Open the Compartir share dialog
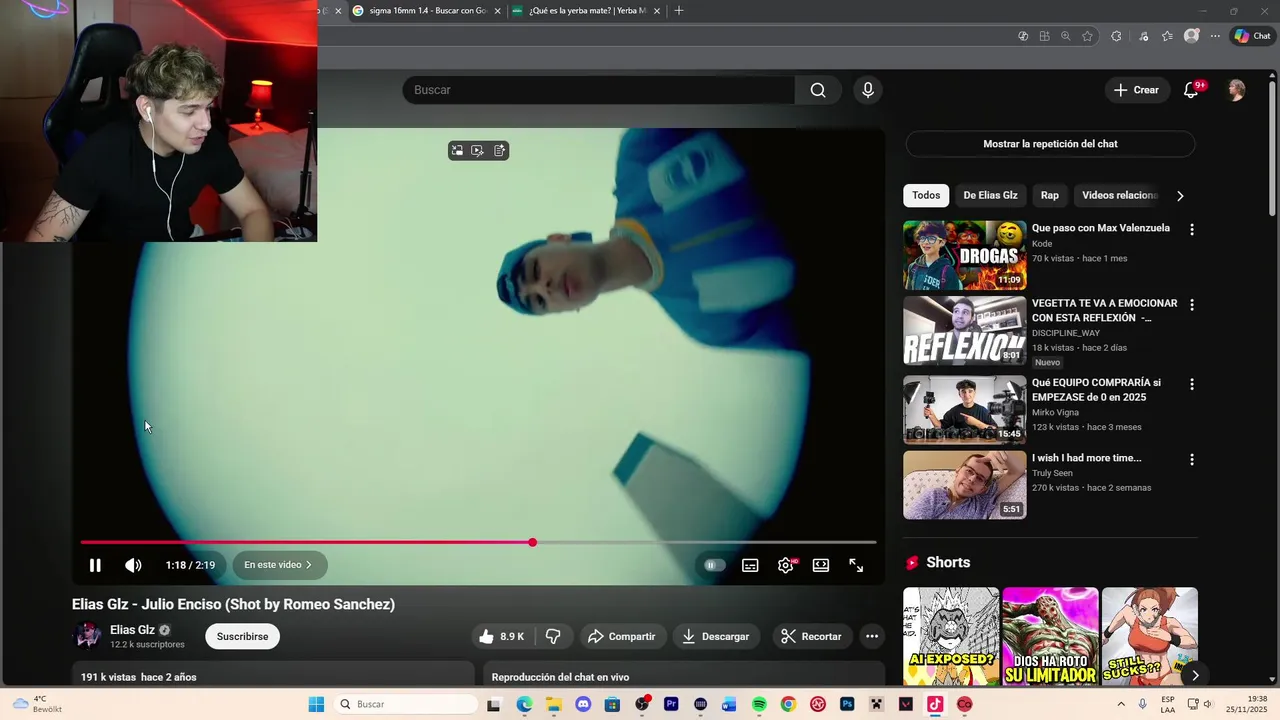Viewport: 1280px width, 720px height. point(622,636)
